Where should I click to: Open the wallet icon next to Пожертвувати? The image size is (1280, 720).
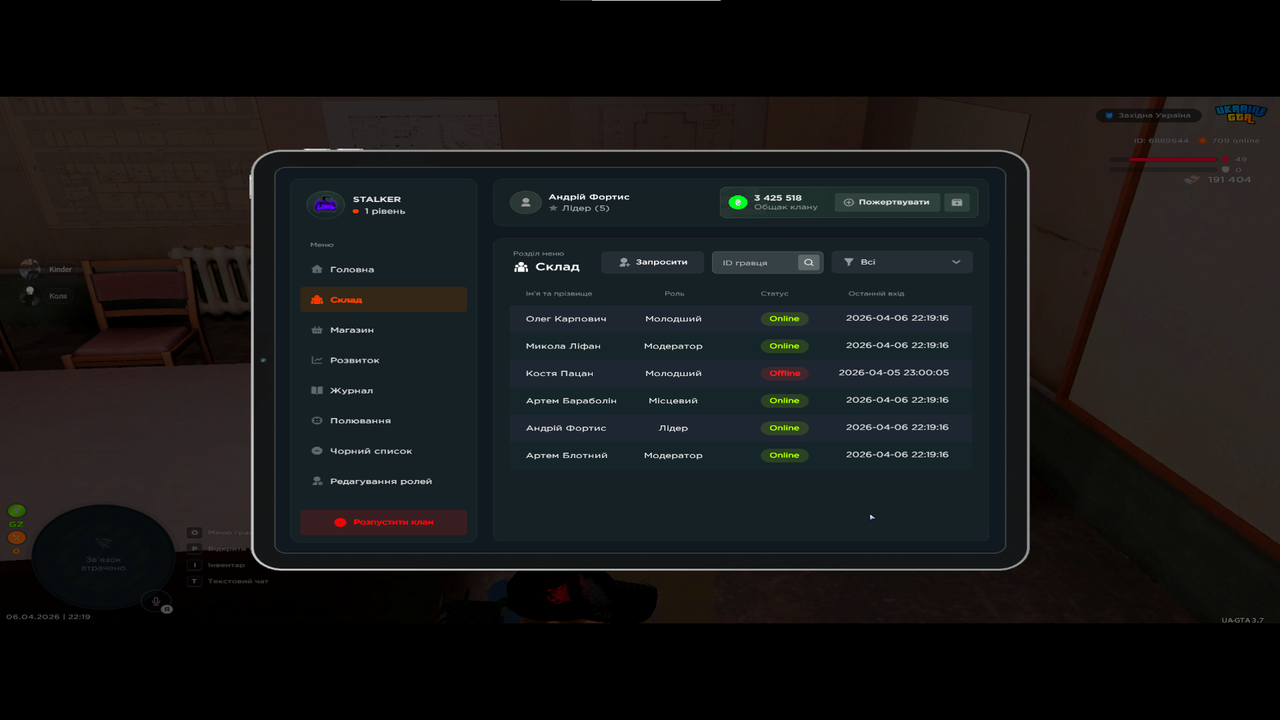tap(957, 202)
